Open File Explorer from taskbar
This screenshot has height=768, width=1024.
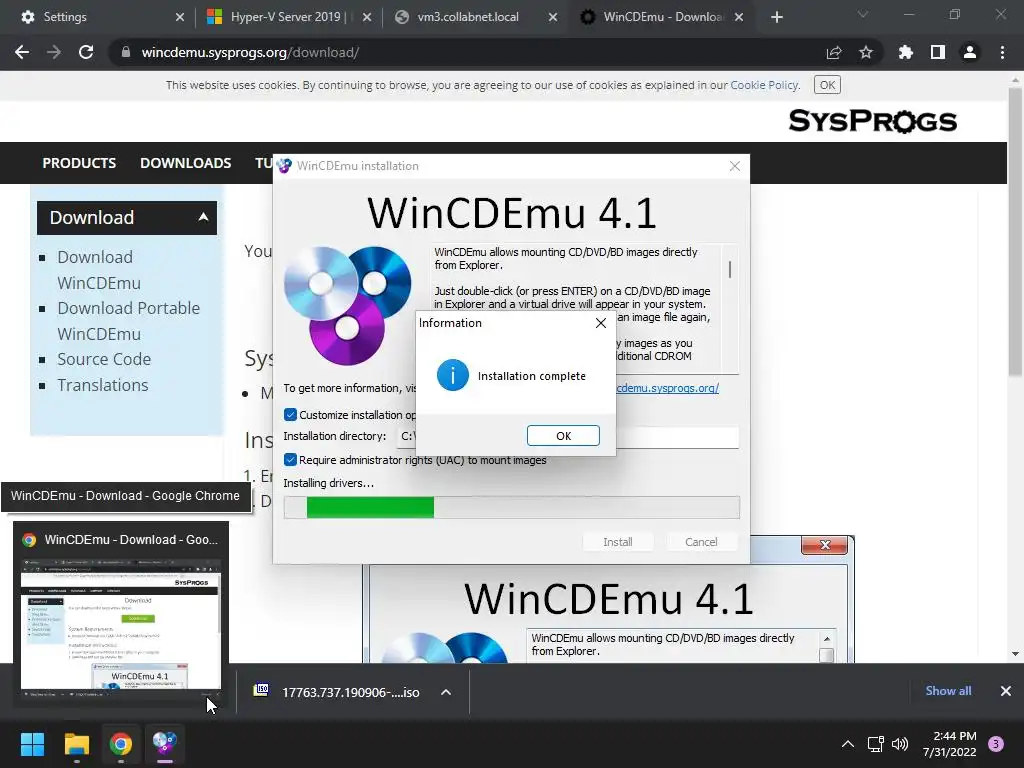coord(76,744)
